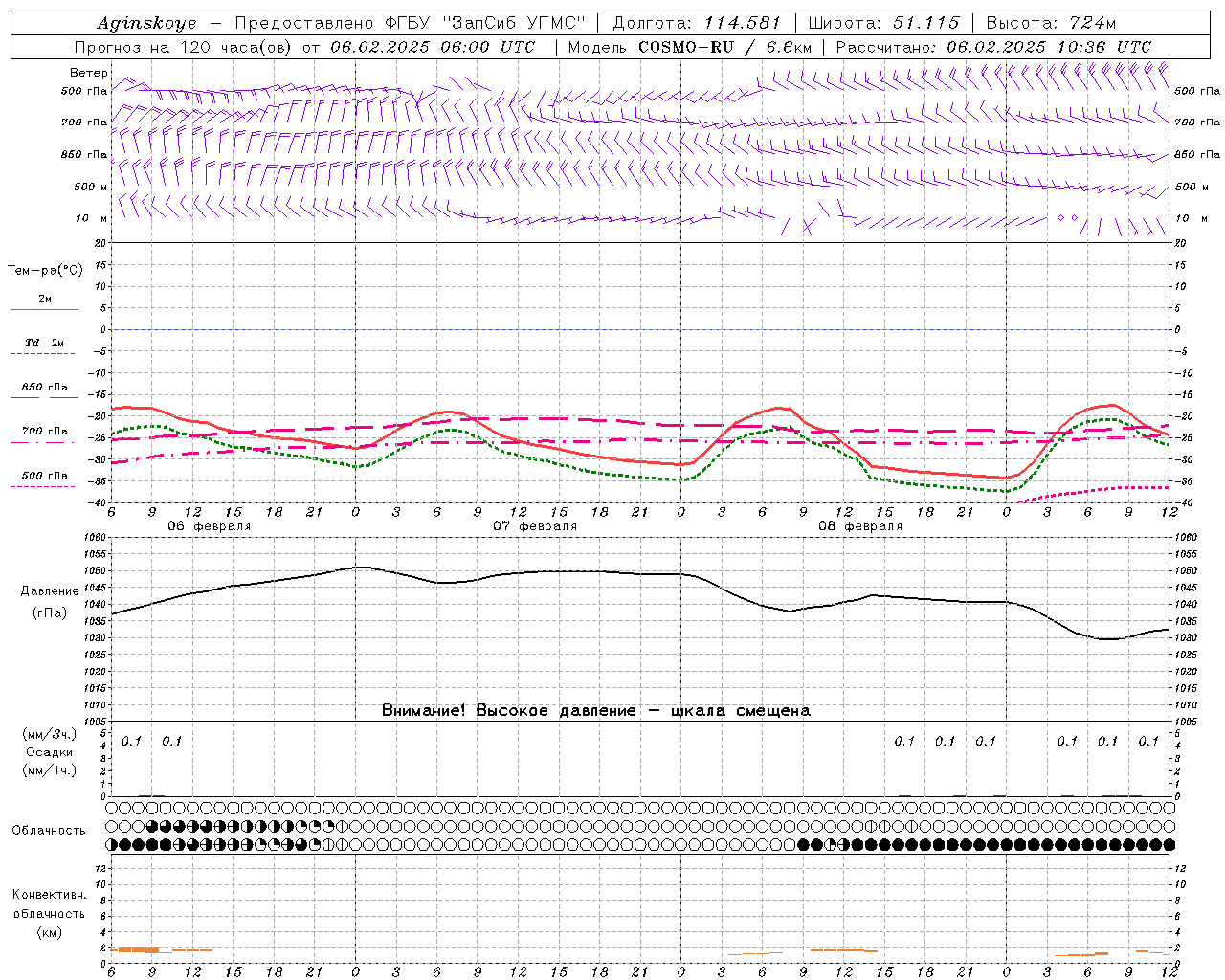Image resolution: width=1225 pixels, height=980 pixels.
Task: Click the "(мм/3ч.)" precipitation unit label
Action: point(50,734)
